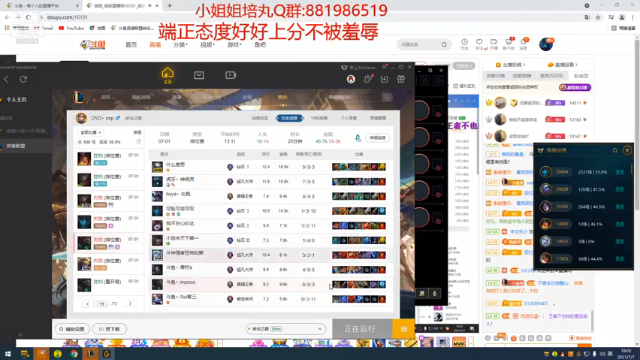Open Chrome from Windows taskbar

(74, 354)
